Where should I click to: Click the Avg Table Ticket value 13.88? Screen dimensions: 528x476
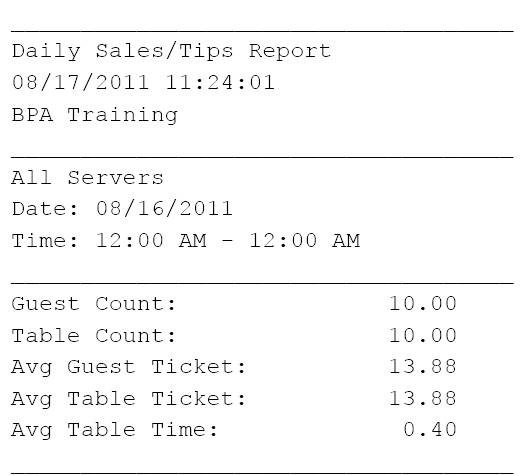(423, 399)
